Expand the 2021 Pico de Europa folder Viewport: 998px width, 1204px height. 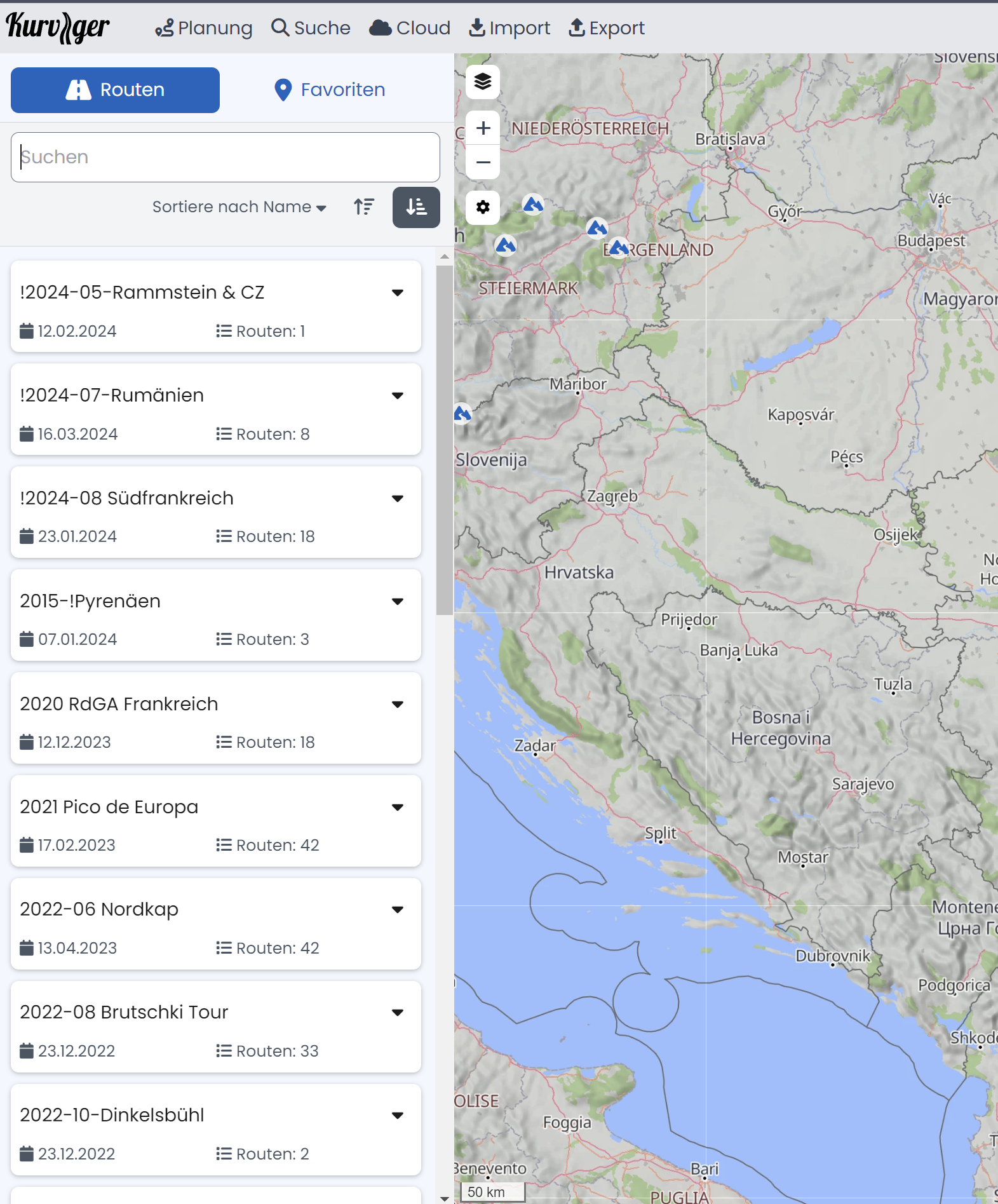[x=398, y=808]
